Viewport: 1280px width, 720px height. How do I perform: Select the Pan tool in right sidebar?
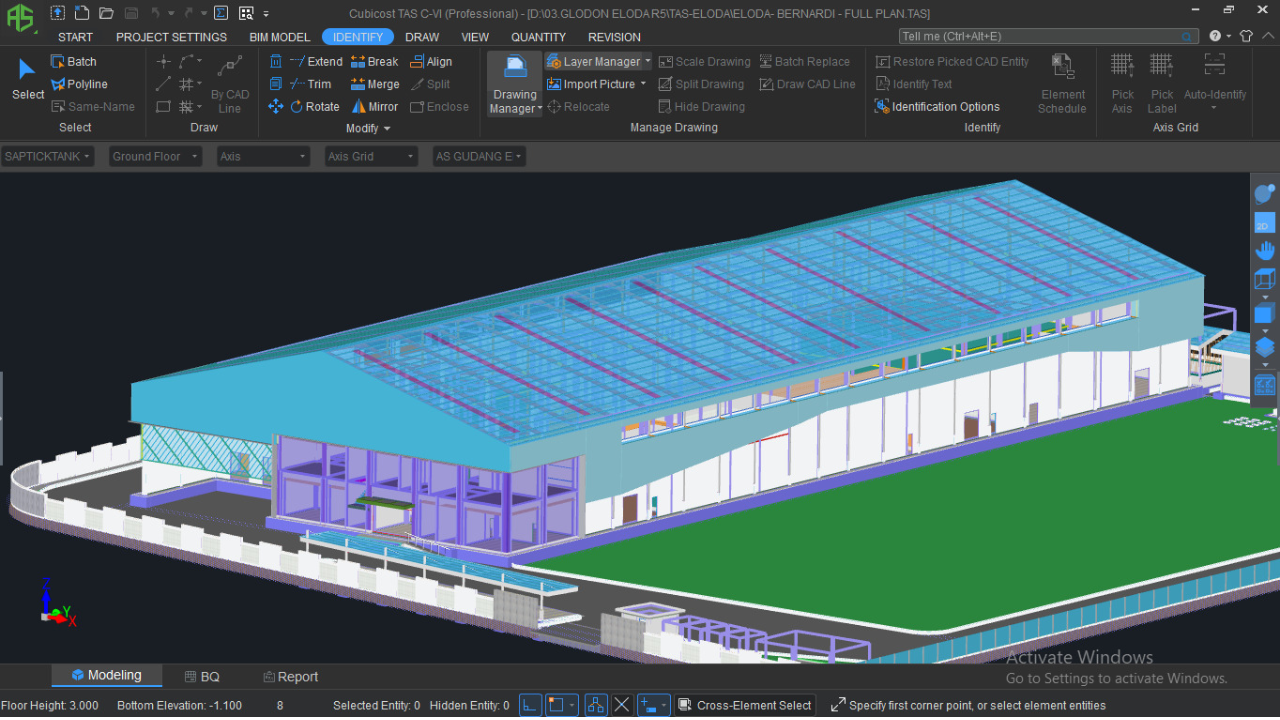pos(1264,249)
